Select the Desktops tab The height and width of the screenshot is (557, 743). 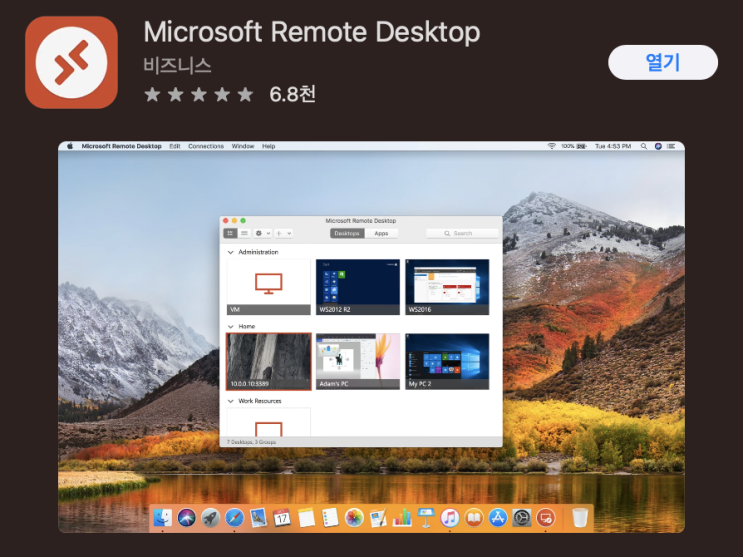(347, 233)
